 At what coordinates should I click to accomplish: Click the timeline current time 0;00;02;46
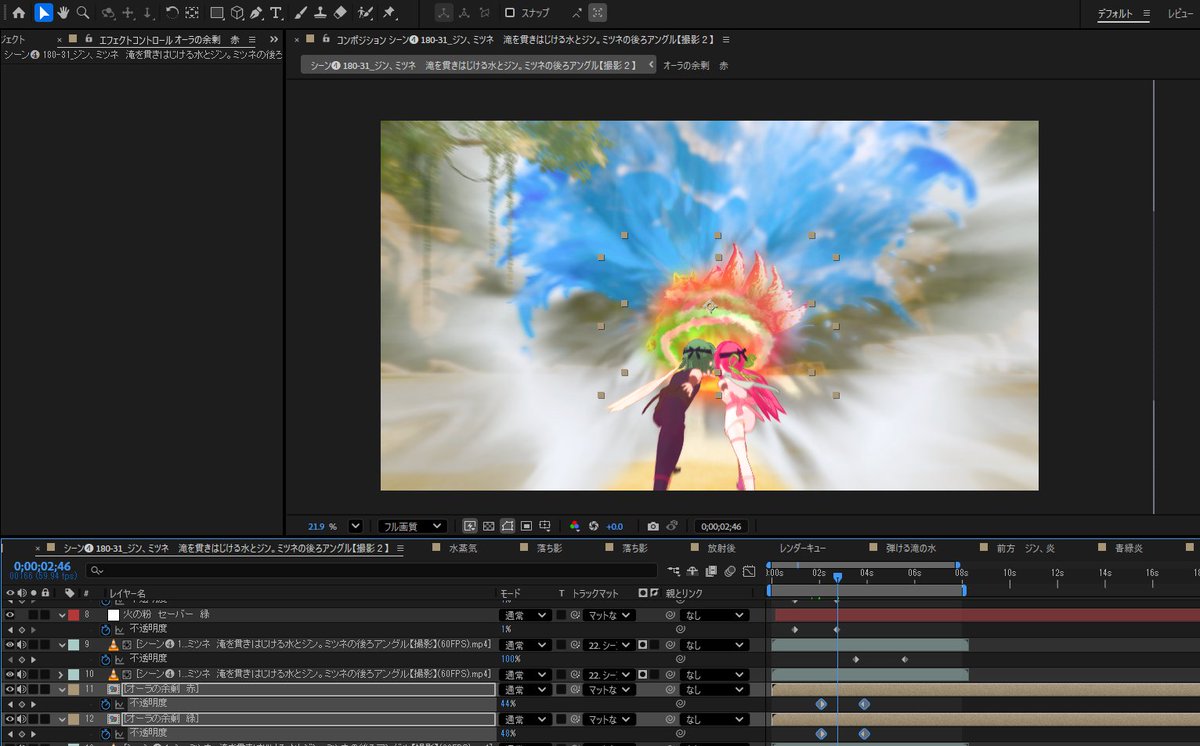[43, 566]
